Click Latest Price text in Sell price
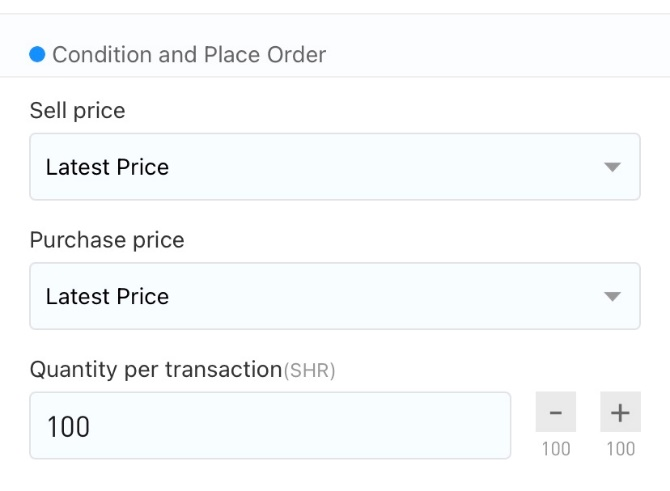The image size is (670, 491). [x=107, y=167]
